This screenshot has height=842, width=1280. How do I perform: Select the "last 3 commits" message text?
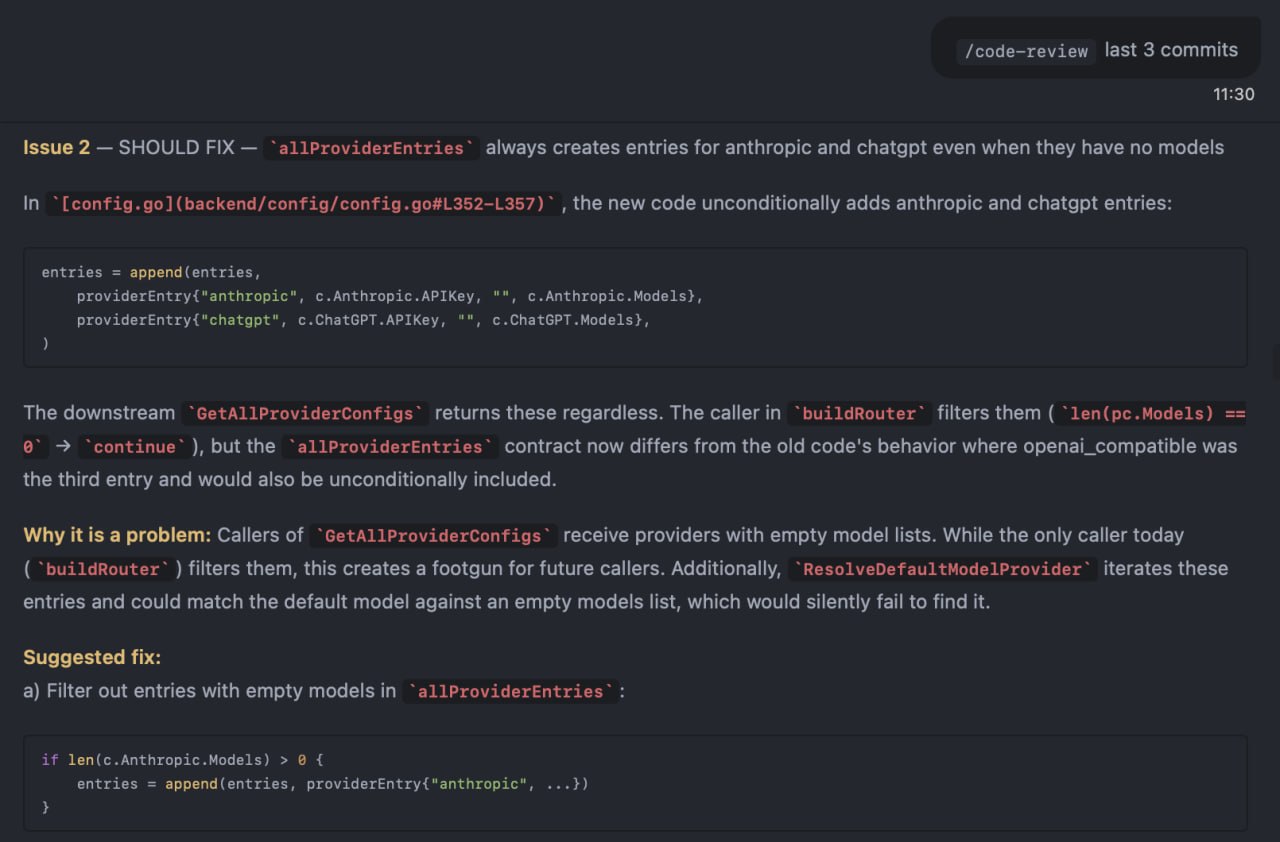pos(1171,50)
